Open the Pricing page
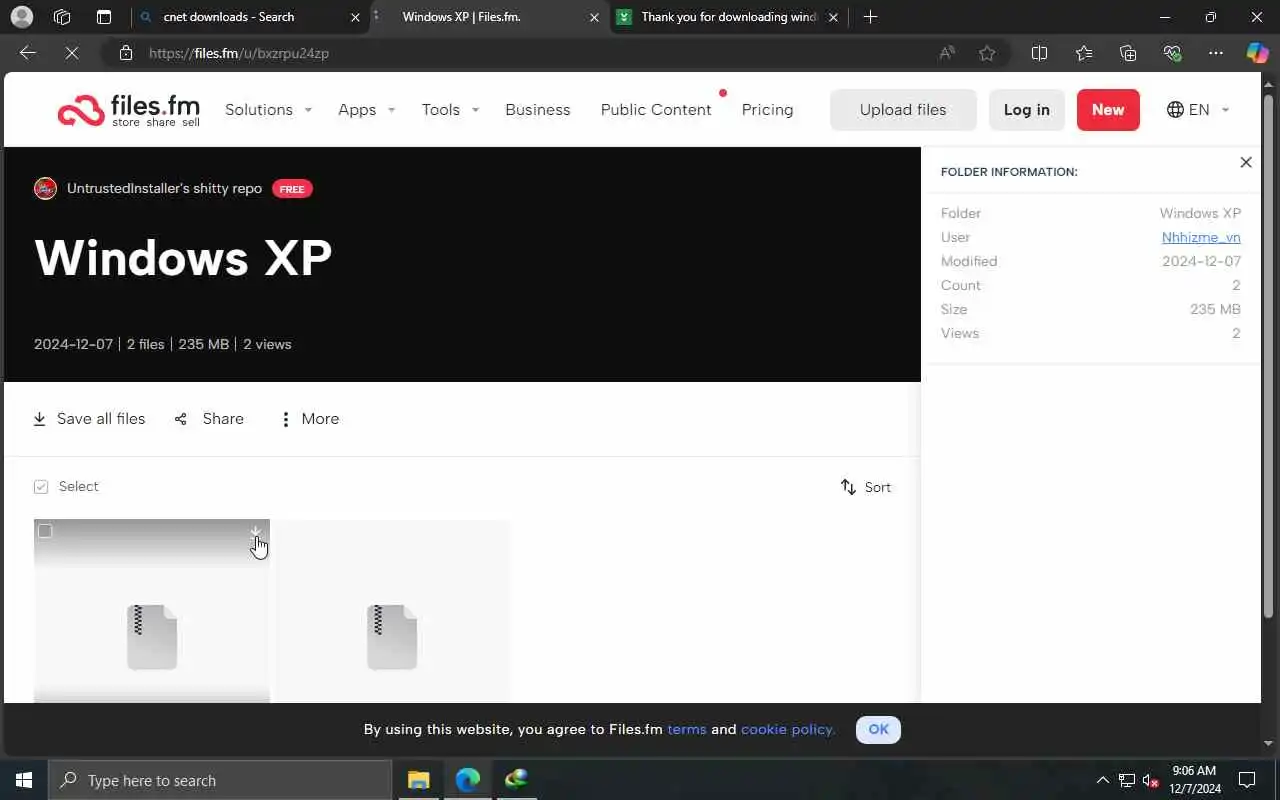 [767, 110]
